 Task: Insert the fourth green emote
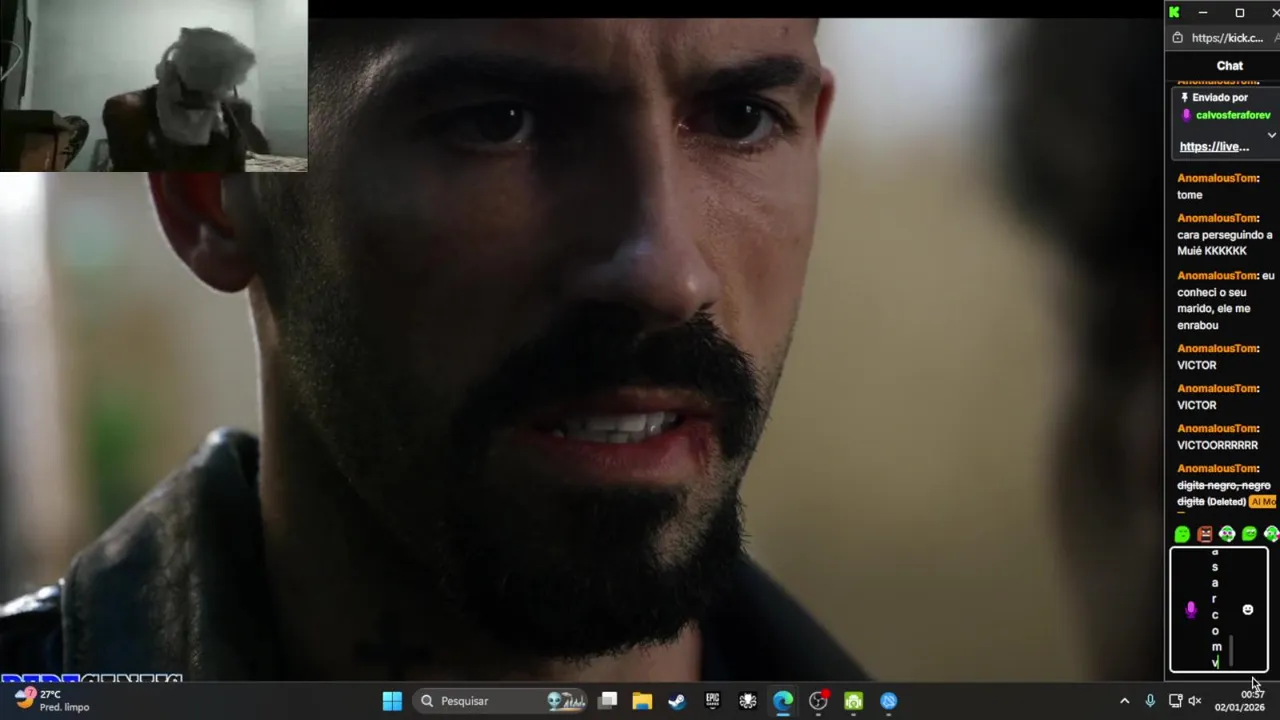[x=1249, y=535]
